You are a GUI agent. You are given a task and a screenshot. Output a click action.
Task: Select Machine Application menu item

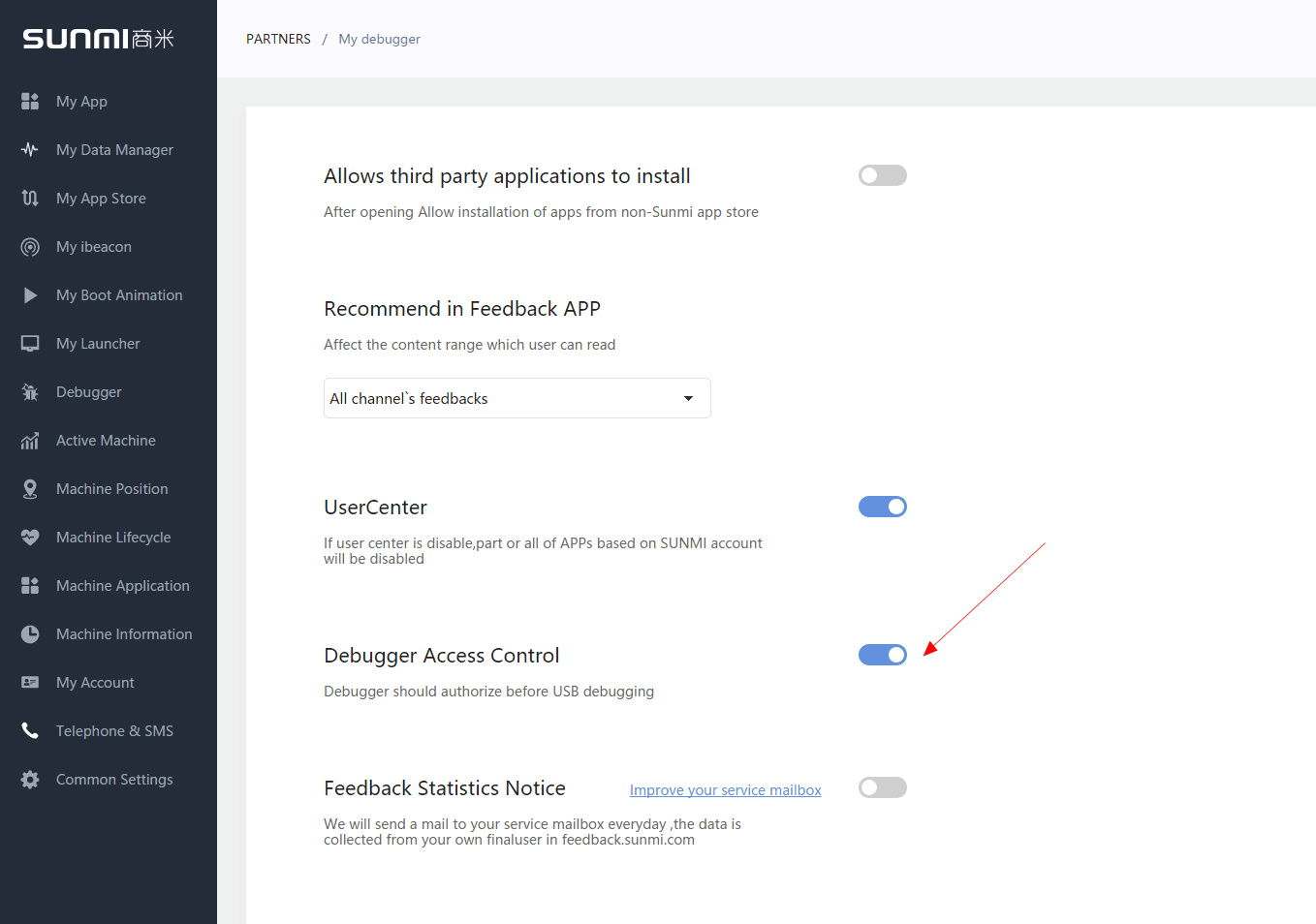[123, 585]
